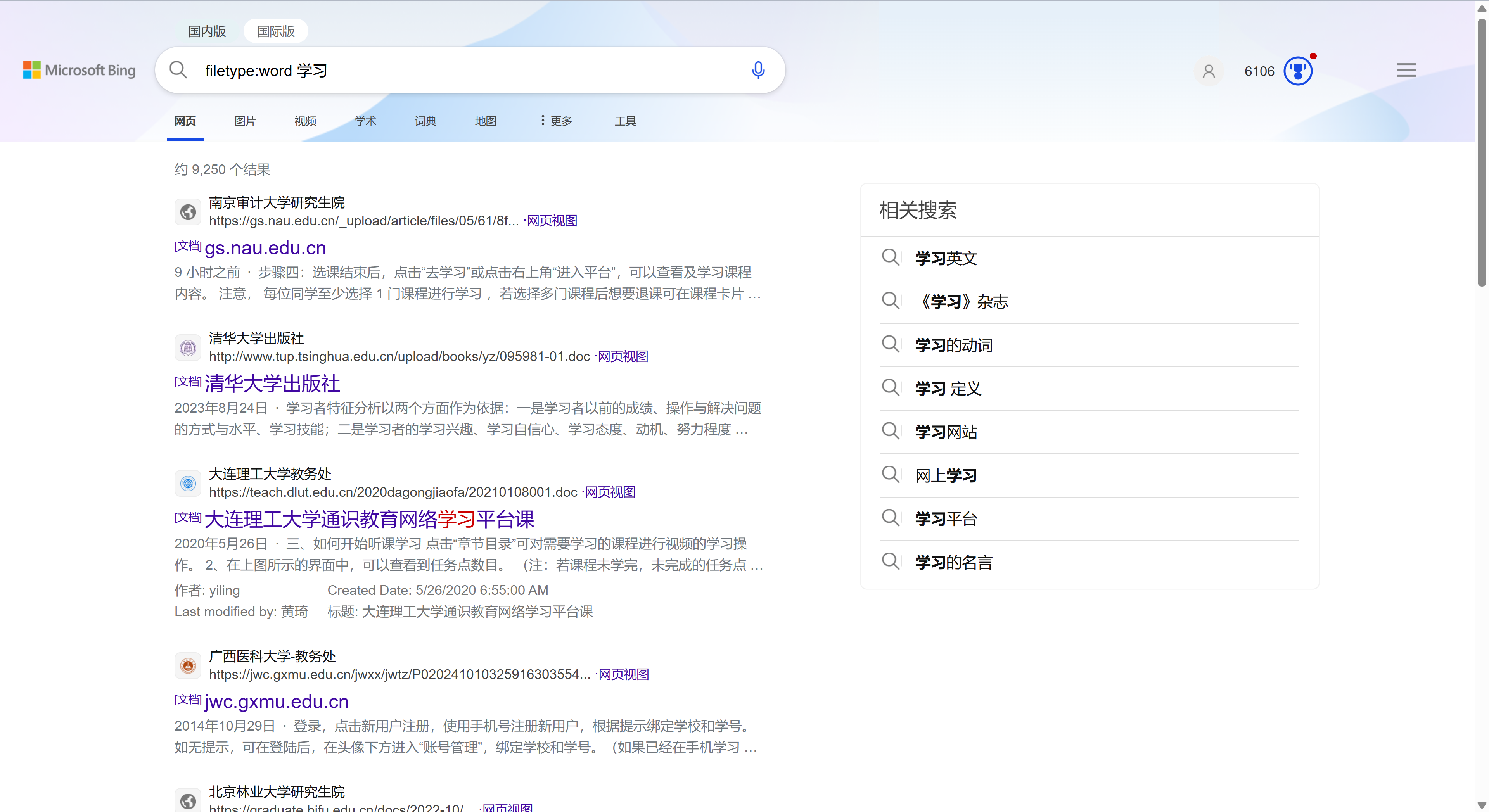The image size is (1489, 812).
Task: Open the 工具 filter options
Action: click(x=625, y=121)
